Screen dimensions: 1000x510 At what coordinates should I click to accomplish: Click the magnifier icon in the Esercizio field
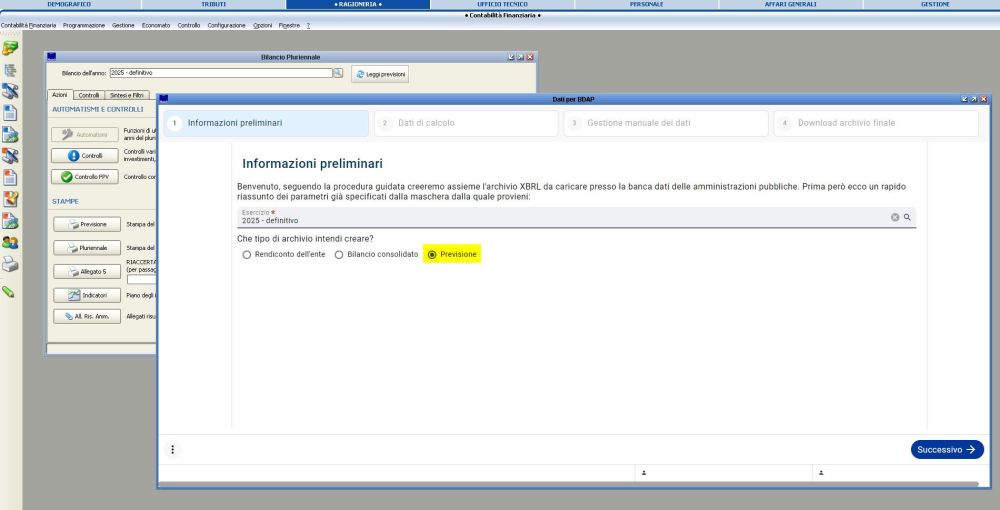coord(907,217)
